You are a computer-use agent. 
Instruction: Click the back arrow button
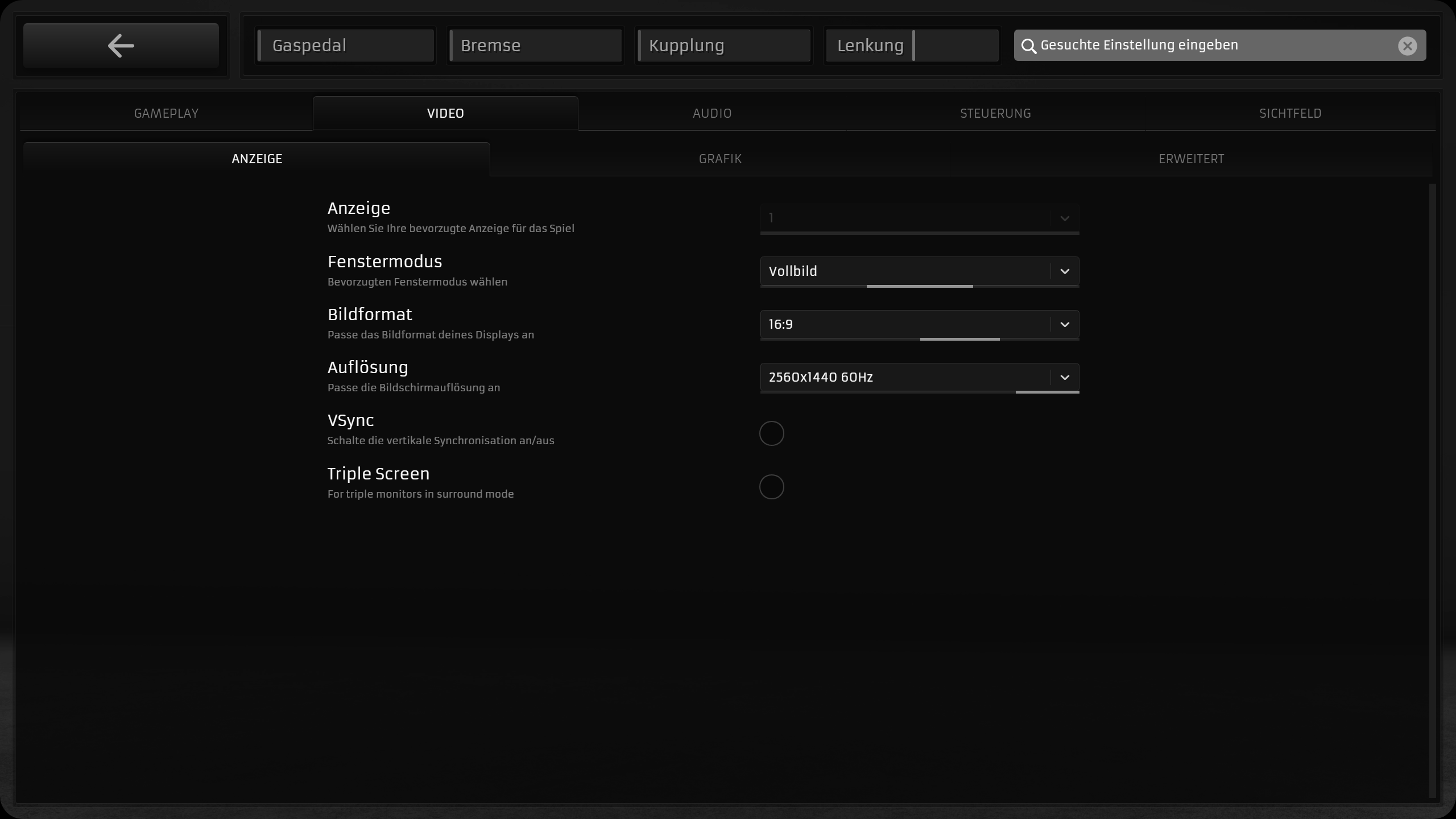(121, 45)
